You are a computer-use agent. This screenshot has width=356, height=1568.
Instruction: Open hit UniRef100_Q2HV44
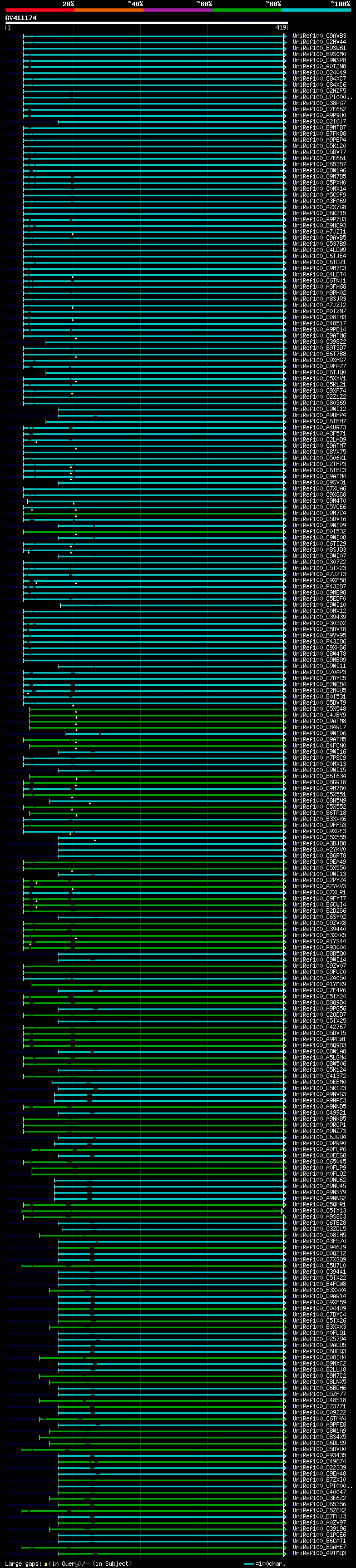point(319,42)
